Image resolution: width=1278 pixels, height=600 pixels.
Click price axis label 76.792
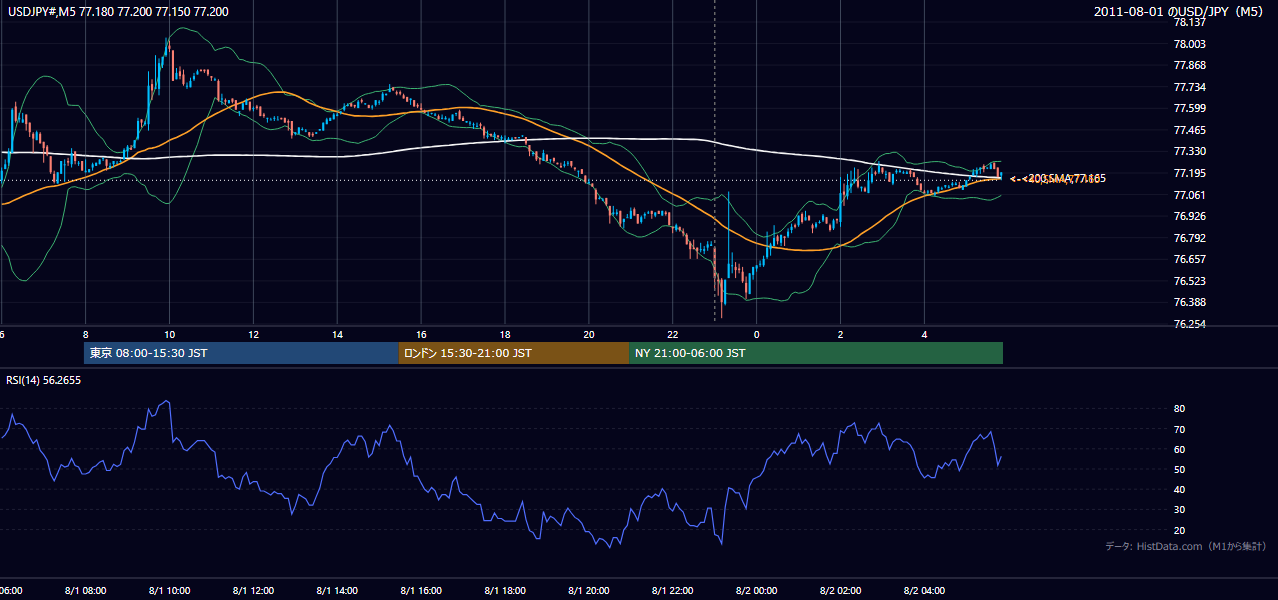coord(1190,238)
